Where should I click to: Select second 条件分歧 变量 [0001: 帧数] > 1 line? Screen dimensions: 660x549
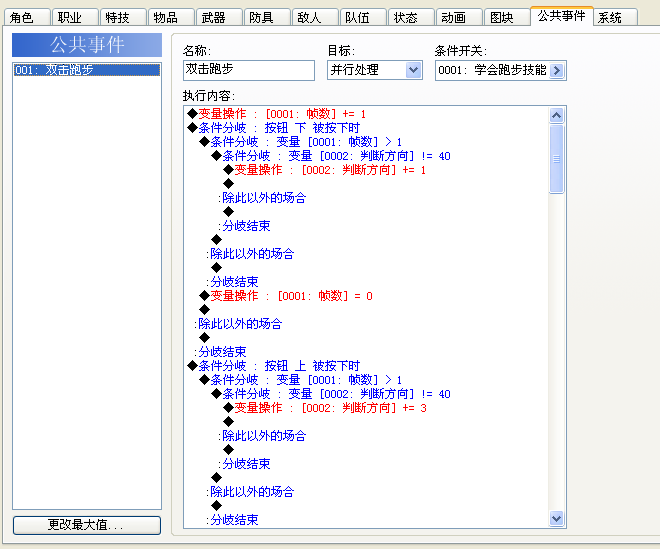pos(301,380)
